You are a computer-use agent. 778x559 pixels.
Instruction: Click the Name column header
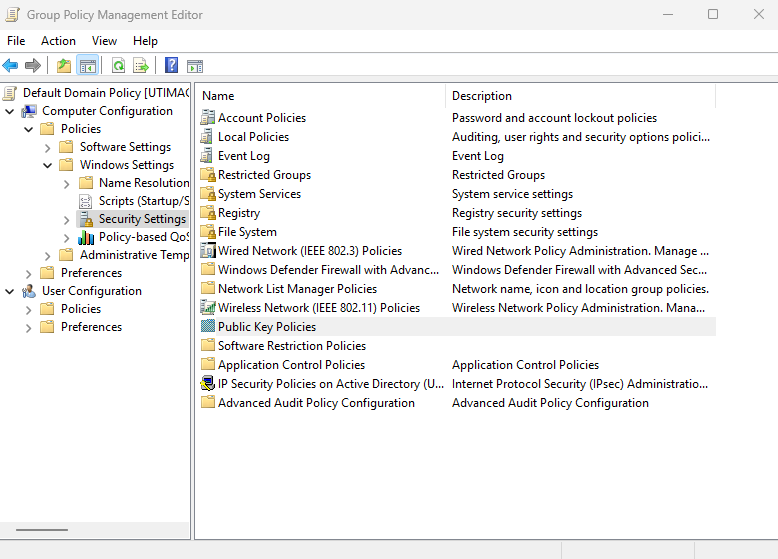tap(320, 96)
